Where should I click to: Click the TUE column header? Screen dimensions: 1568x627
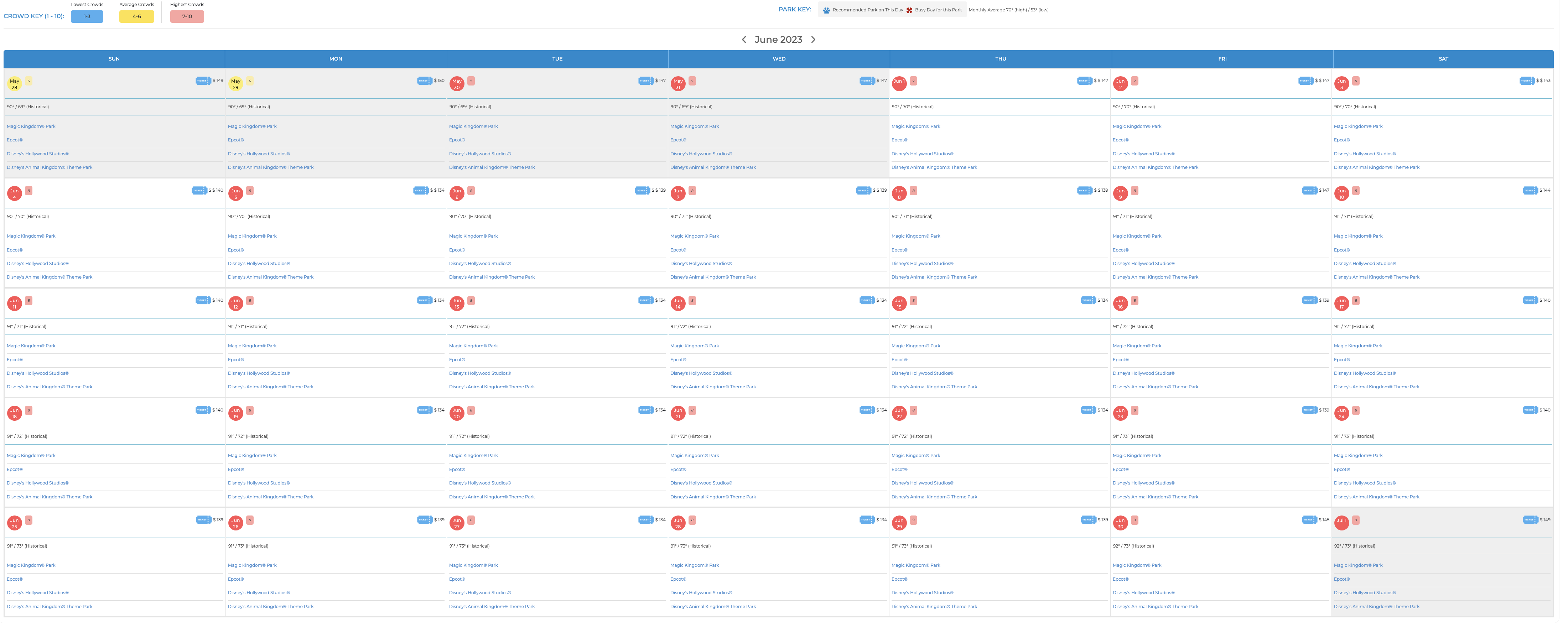pyautogui.click(x=557, y=59)
